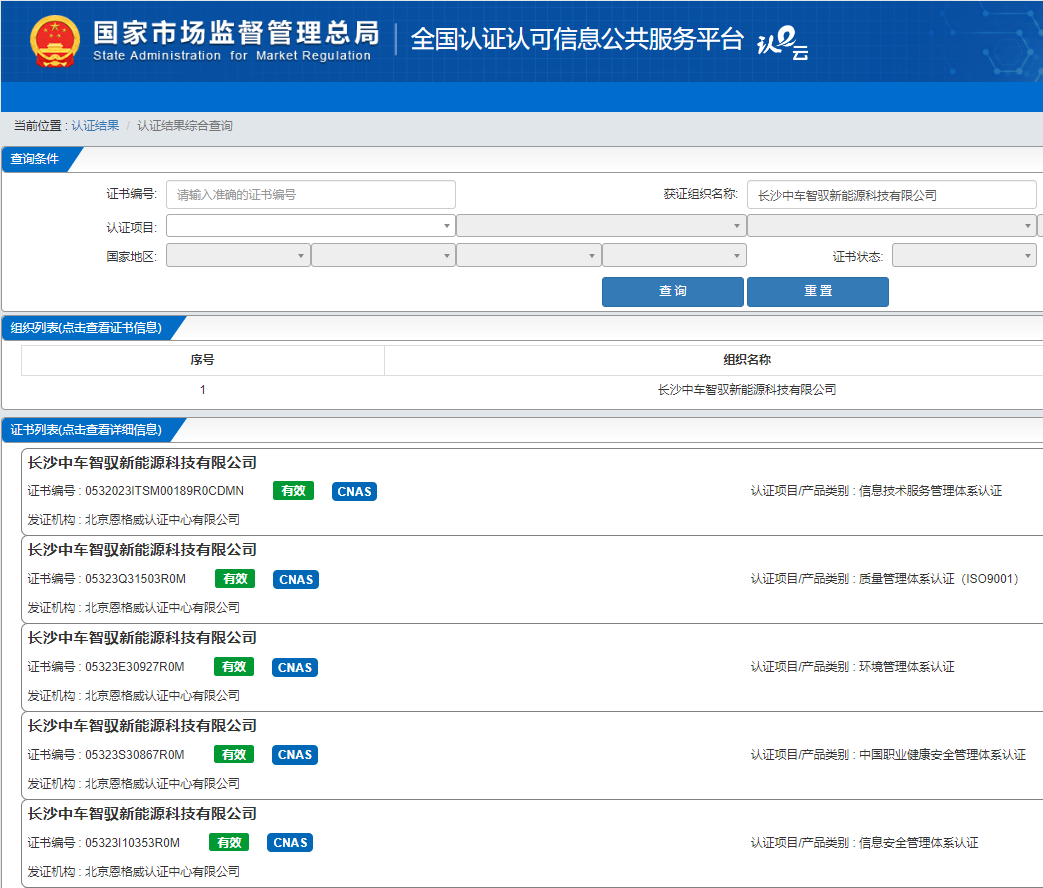Click CNAS badge of 05323E30927R0M
Screen dimensions: 1043x888
coord(295,667)
